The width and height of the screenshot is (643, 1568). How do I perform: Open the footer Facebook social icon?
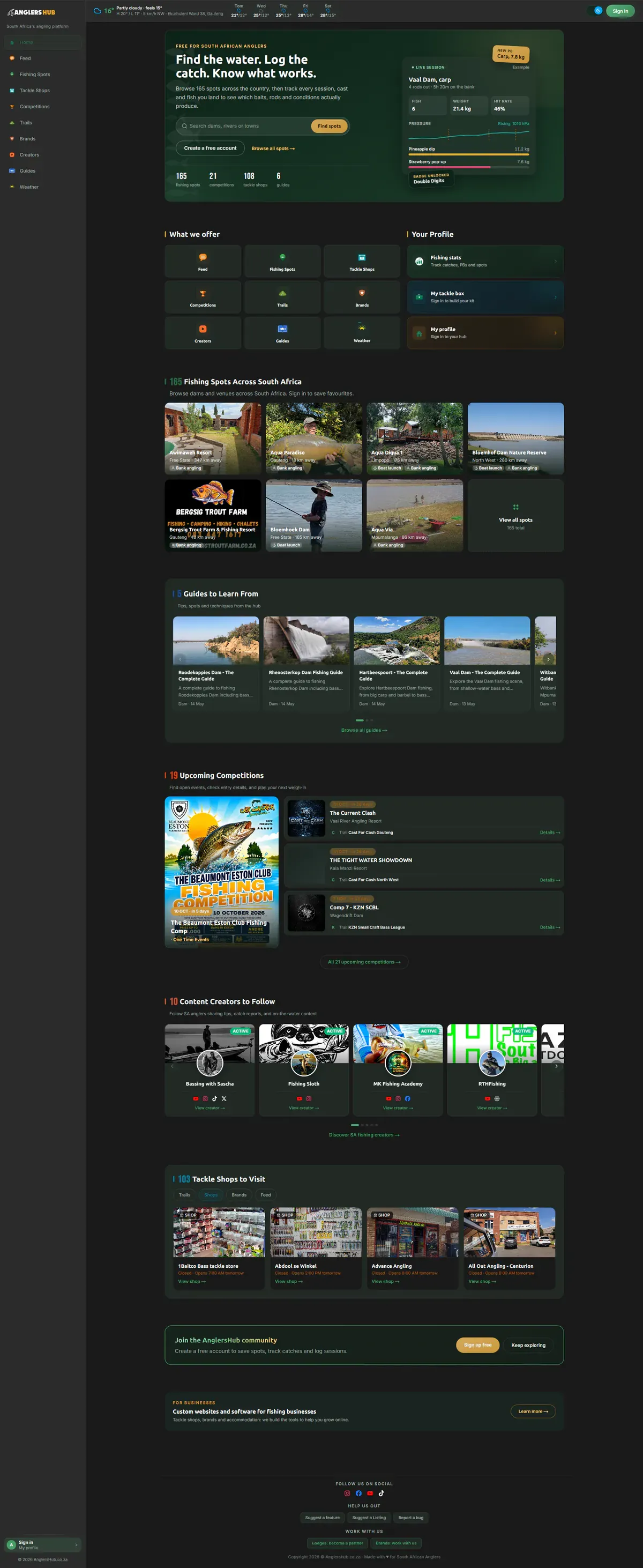coord(358,1493)
